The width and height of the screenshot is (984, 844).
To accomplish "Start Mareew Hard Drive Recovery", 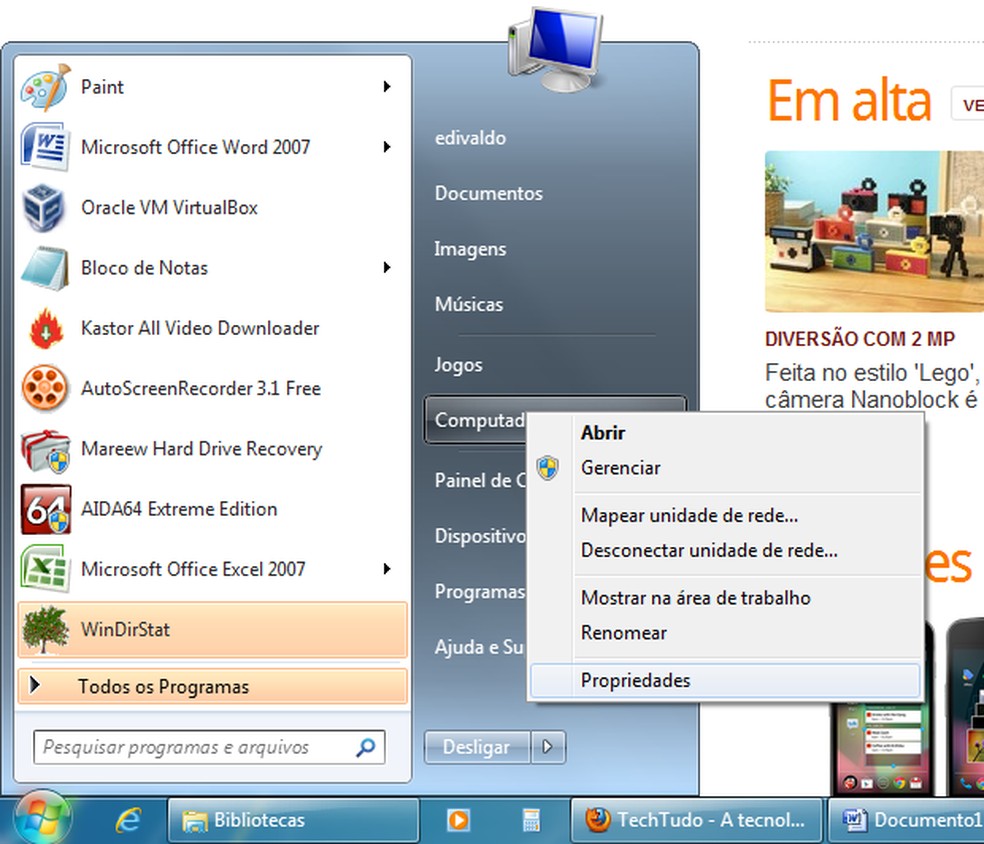I will coord(201,449).
